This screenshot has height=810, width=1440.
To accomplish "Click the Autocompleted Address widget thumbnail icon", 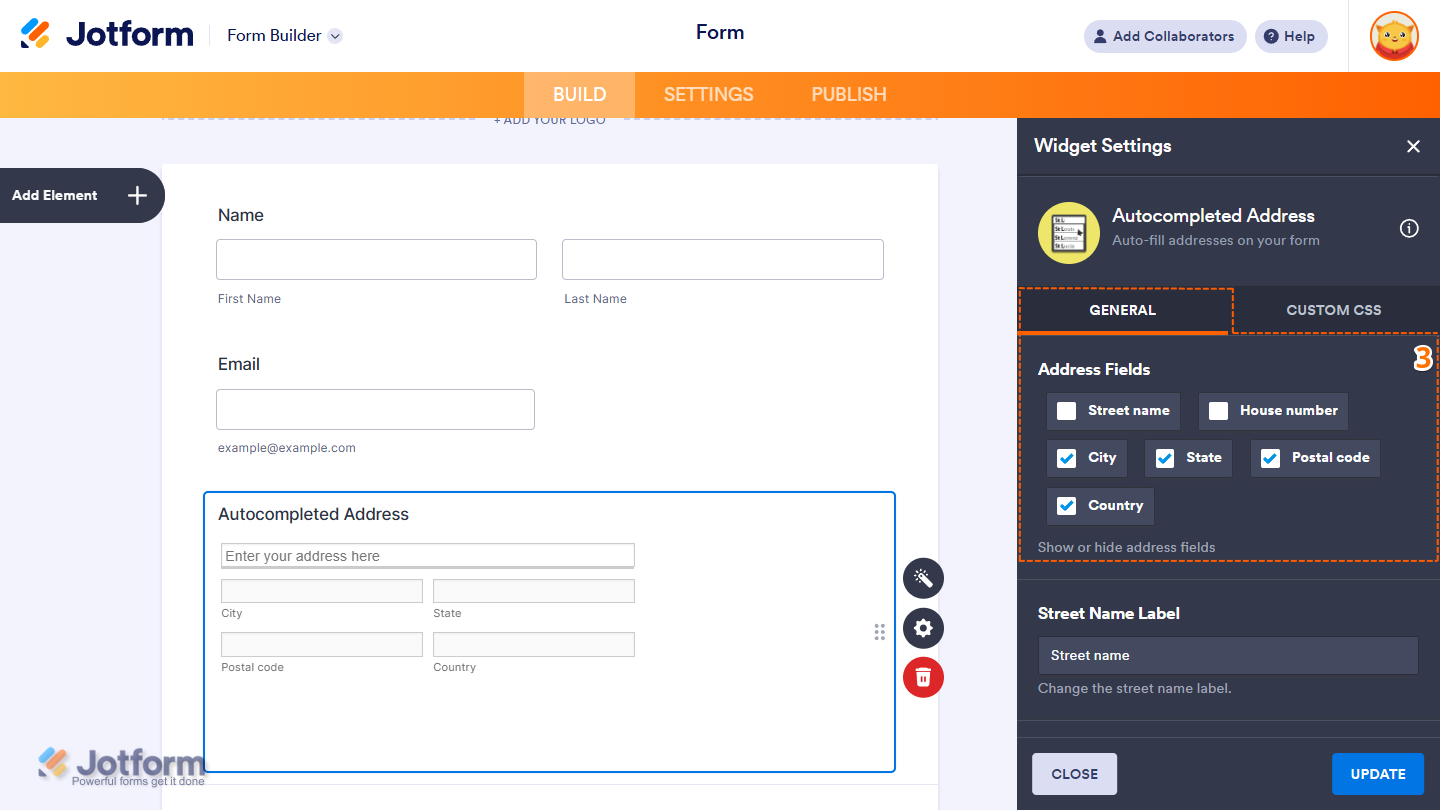I will click(x=1069, y=233).
